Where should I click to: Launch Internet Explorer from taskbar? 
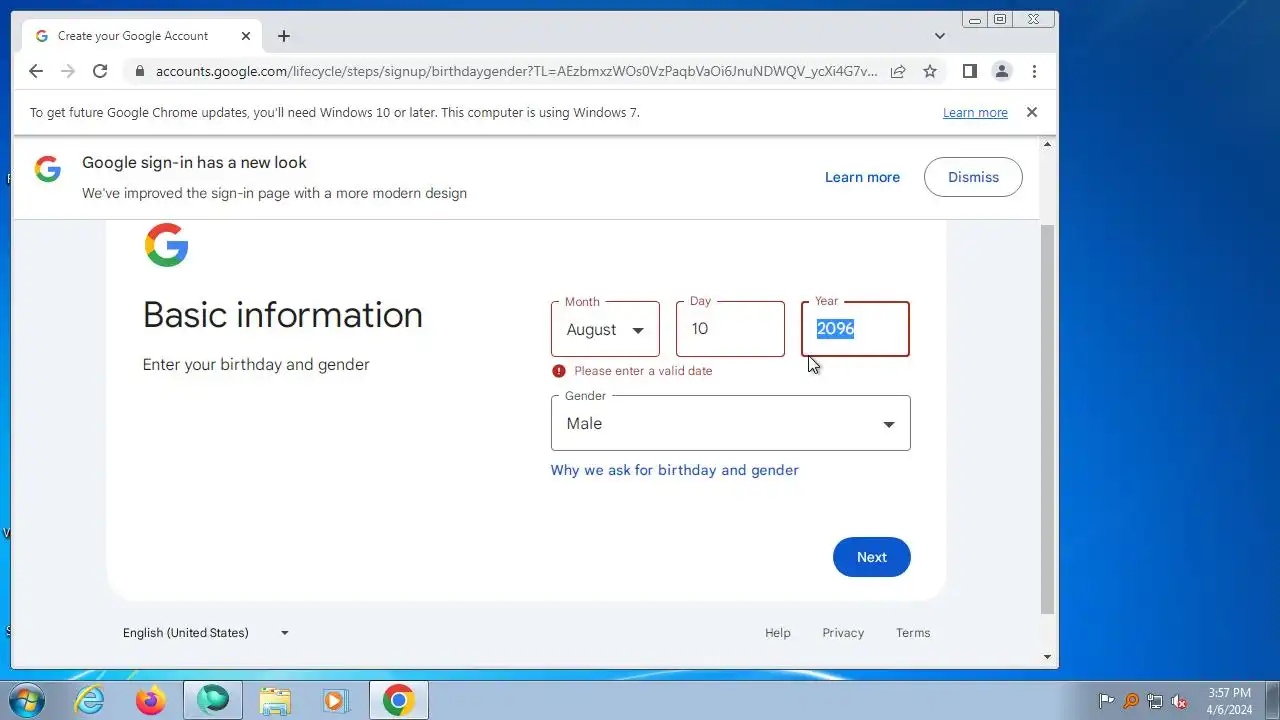point(90,700)
